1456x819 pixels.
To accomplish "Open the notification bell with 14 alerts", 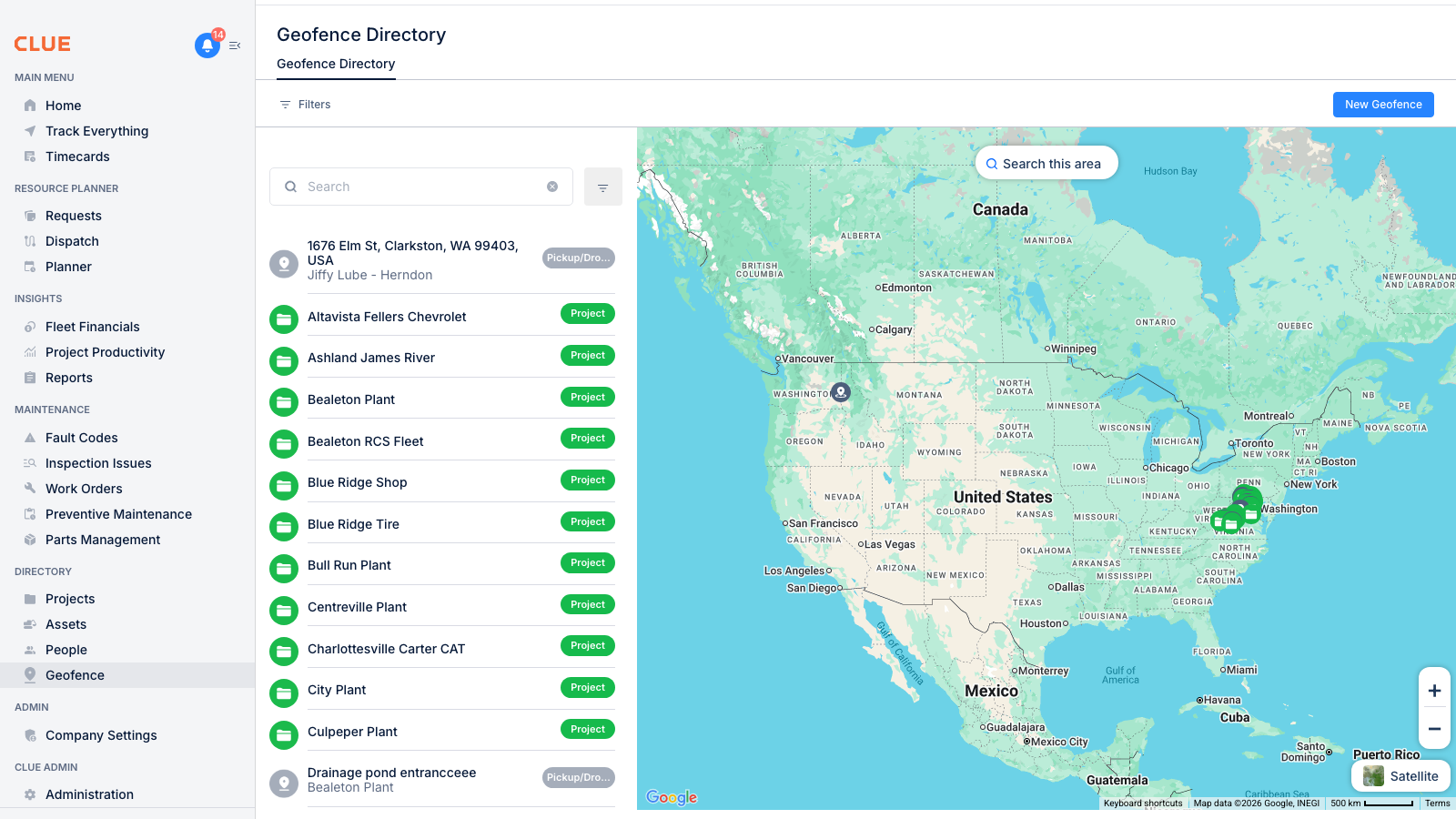I will pyautogui.click(x=207, y=46).
